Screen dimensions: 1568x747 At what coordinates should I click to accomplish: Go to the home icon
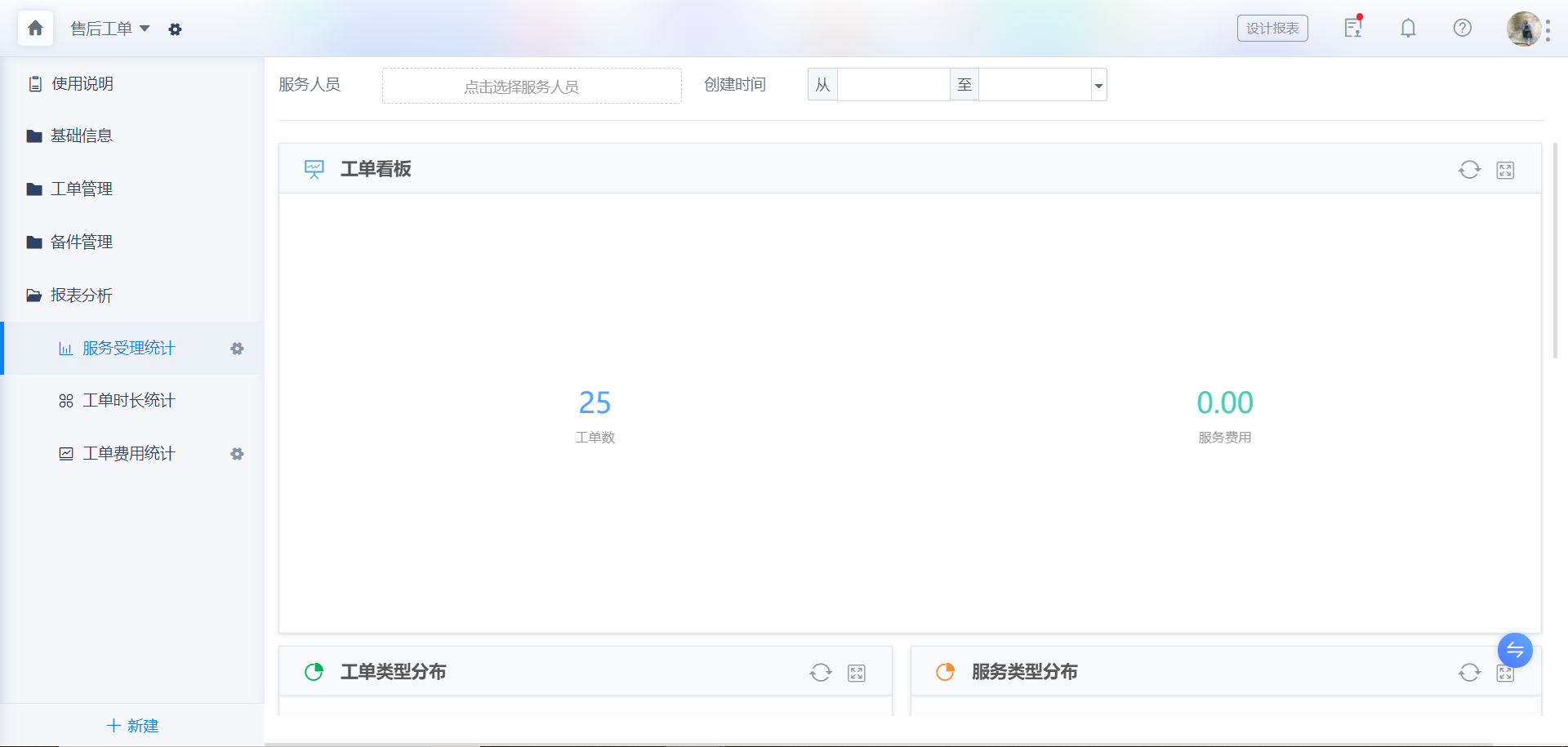(35, 29)
